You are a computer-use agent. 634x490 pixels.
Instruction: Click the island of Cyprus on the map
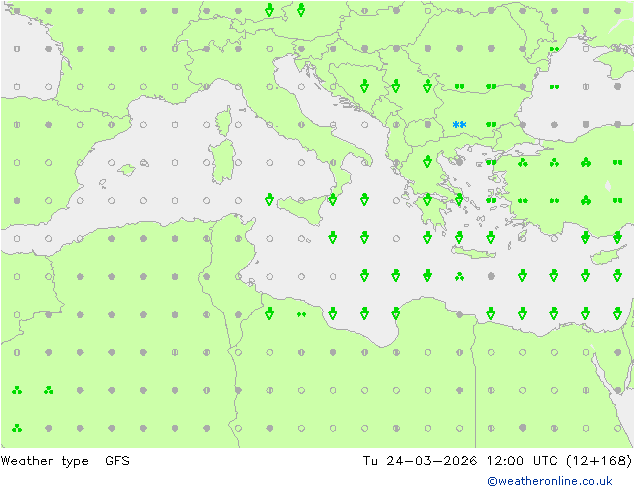click(x=607, y=256)
